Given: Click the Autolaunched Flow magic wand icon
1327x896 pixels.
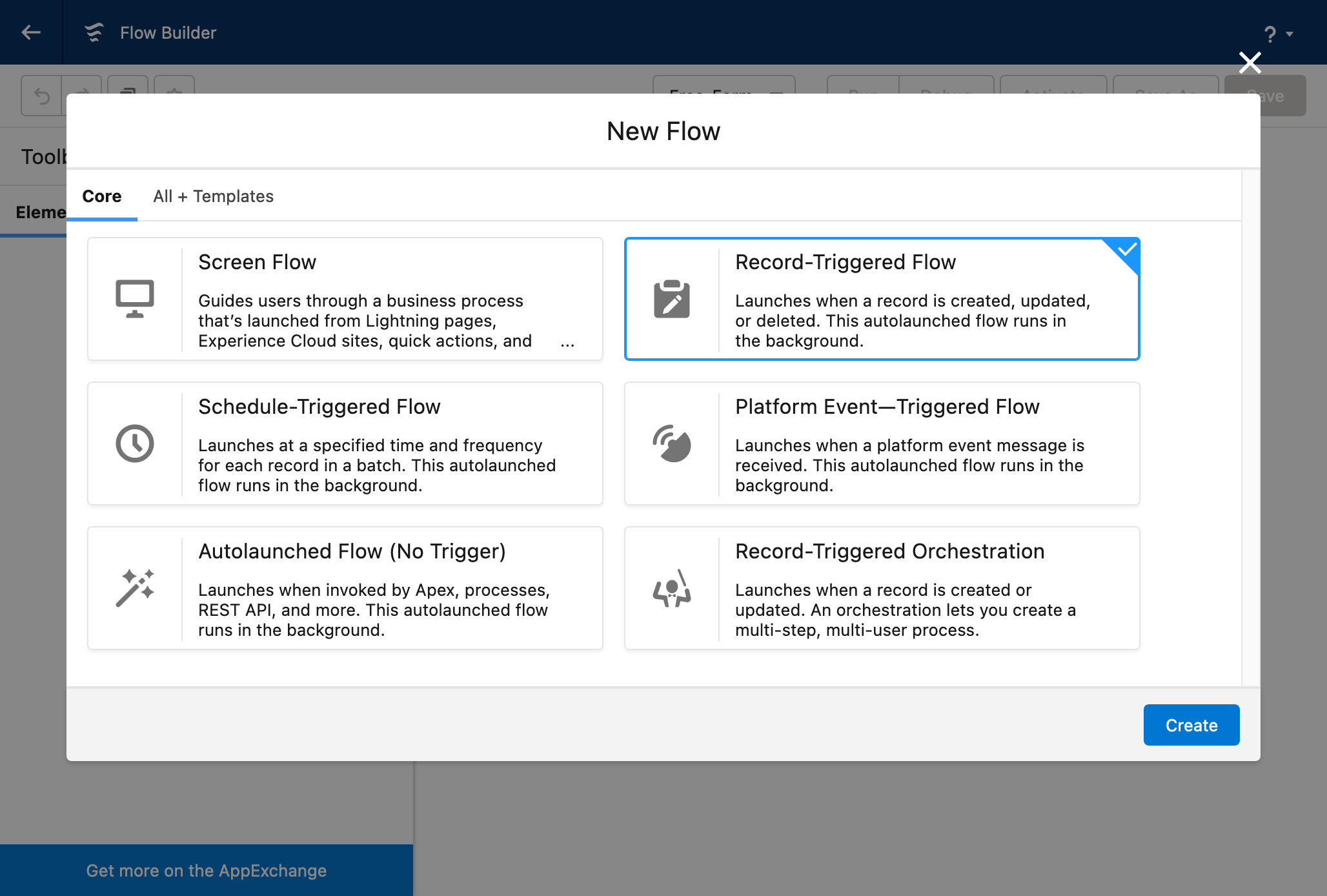Looking at the screenshot, I should coord(134,588).
